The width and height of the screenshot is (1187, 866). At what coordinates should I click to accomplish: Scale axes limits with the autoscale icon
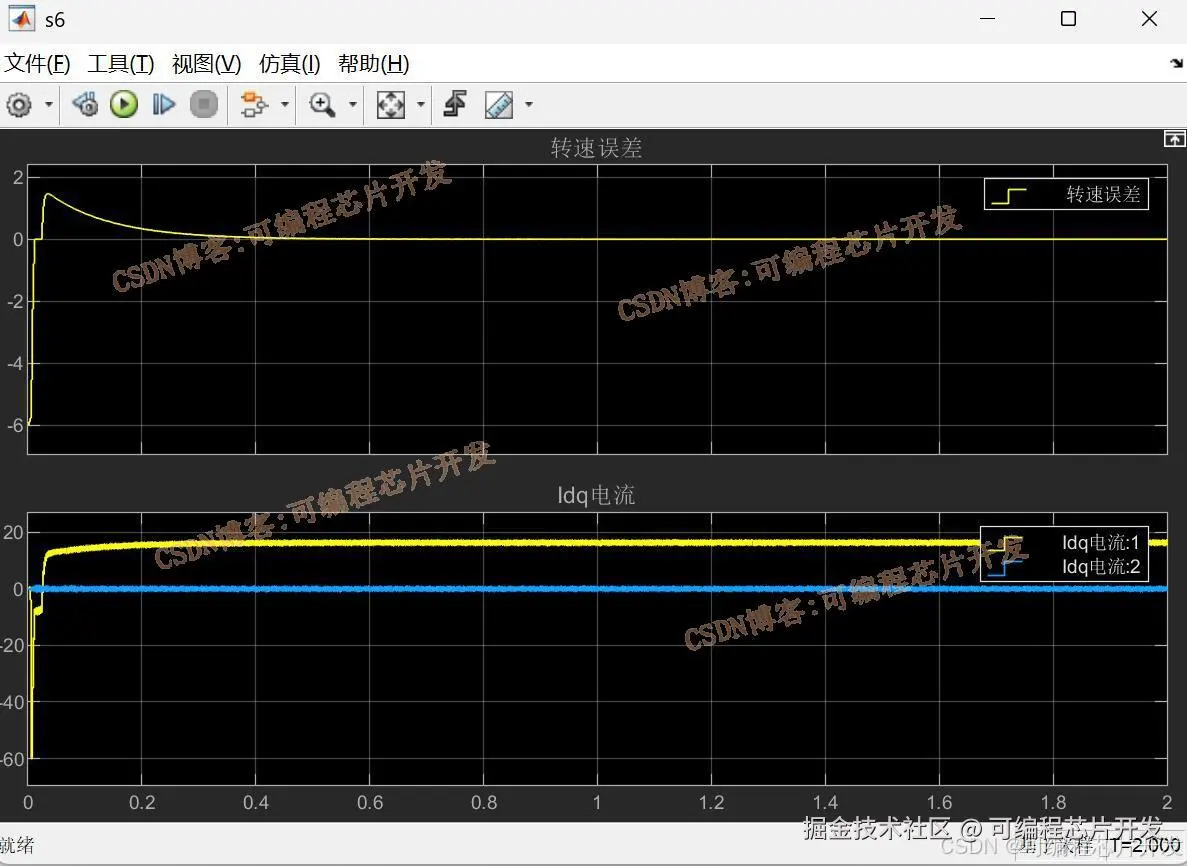(391, 104)
